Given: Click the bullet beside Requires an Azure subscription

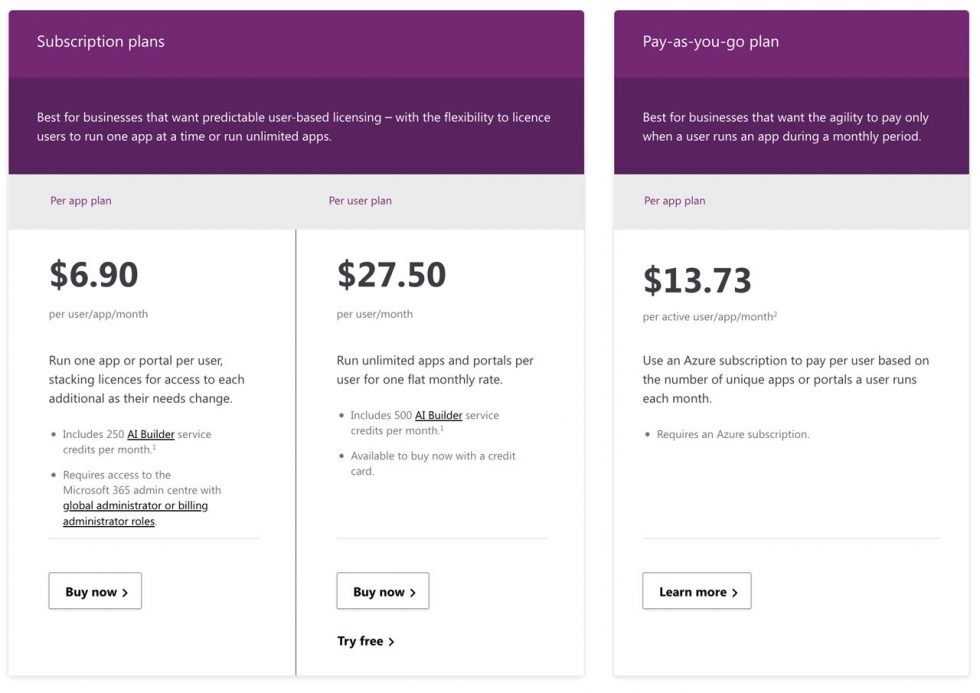Looking at the screenshot, I should tap(646, 434).
